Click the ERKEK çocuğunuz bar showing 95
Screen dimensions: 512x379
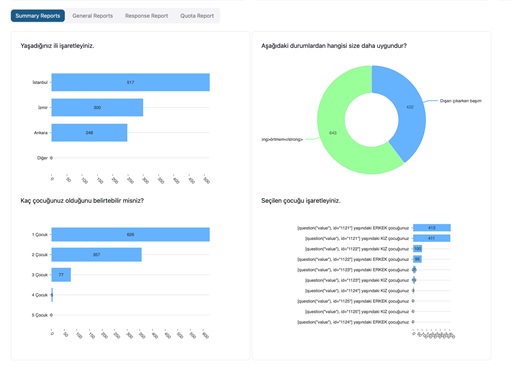pos(417,259)
